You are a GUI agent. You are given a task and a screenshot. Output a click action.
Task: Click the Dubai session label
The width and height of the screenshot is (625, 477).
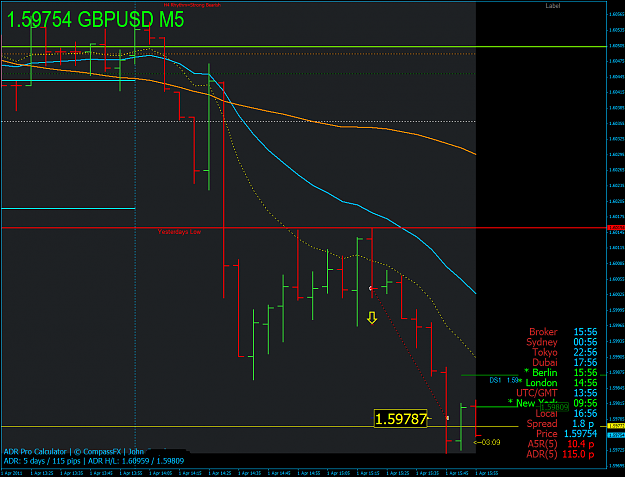(545, 362)
